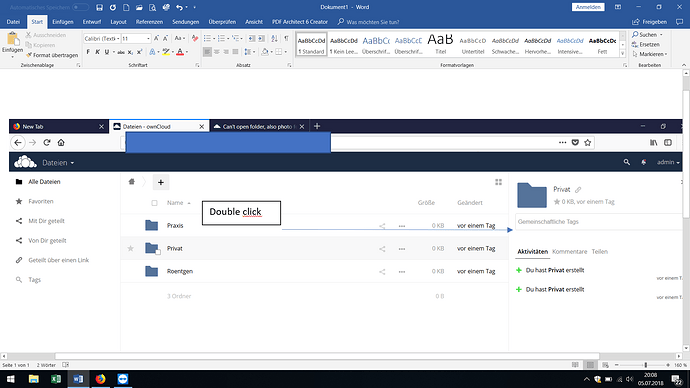Click the Firefox home icon
The height and width of the screenshot is (388, 690).
[61, 143]
